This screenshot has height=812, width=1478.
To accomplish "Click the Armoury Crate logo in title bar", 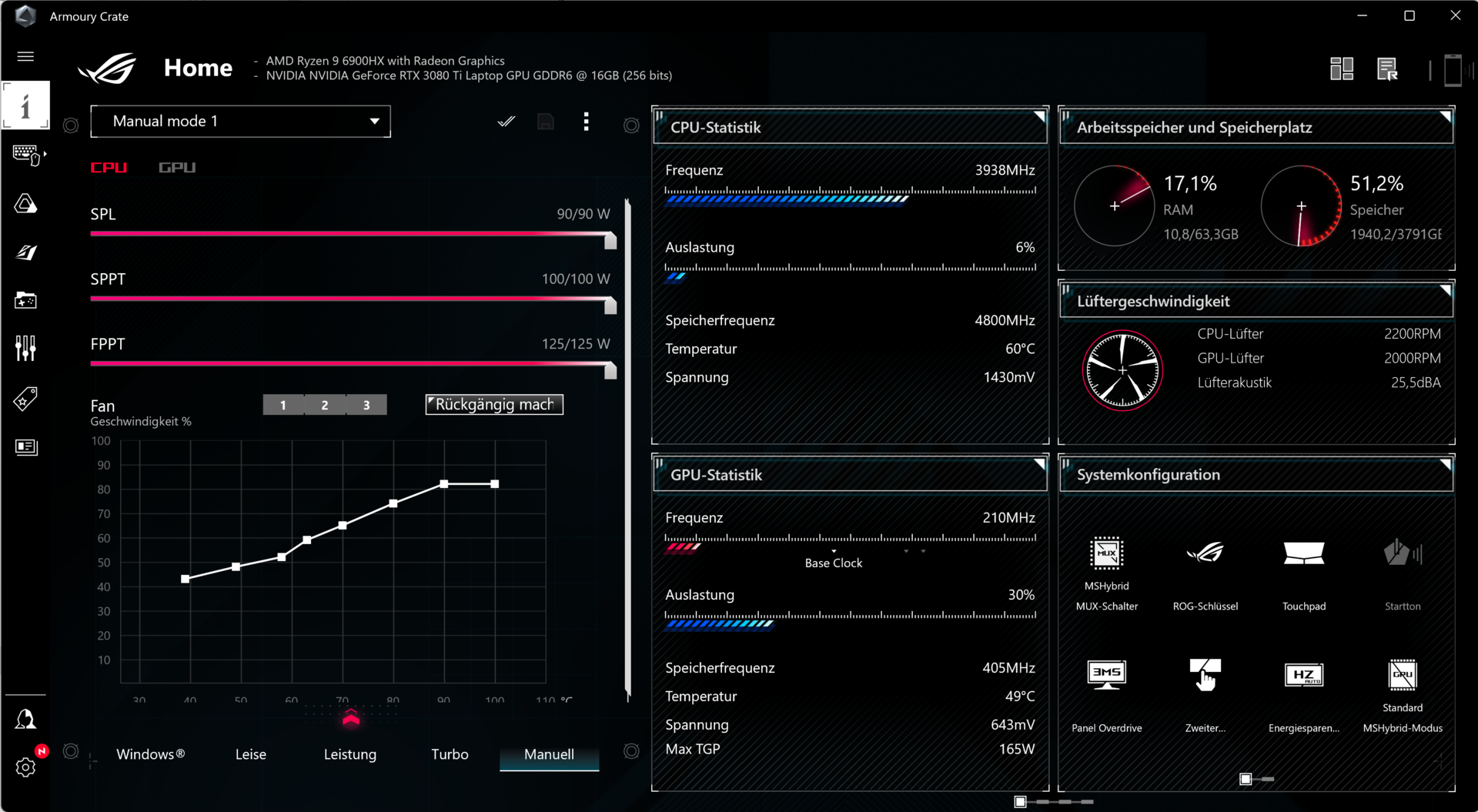I will (25, 15).
